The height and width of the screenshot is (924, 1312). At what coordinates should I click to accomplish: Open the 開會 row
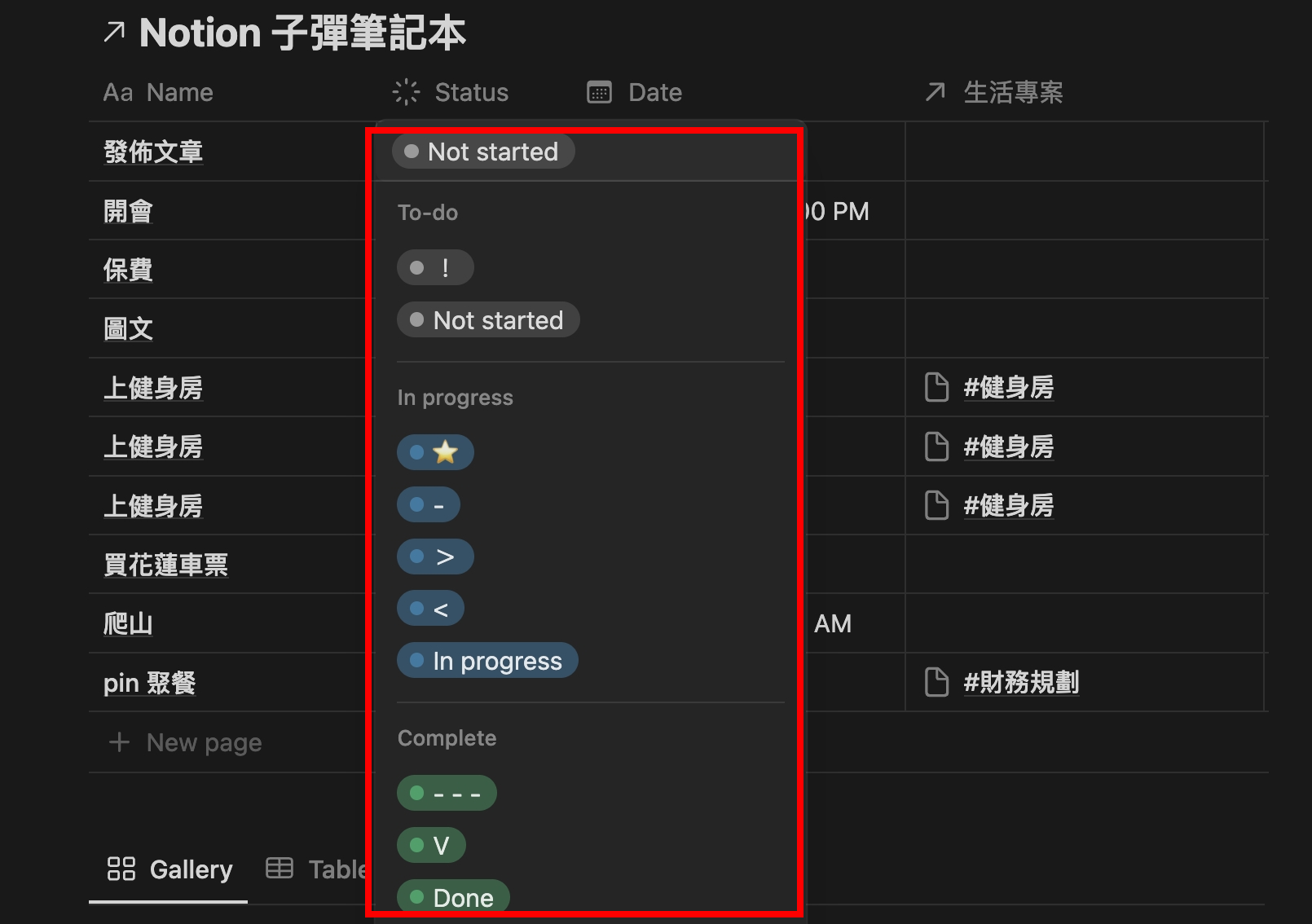[x=128, y=211]
